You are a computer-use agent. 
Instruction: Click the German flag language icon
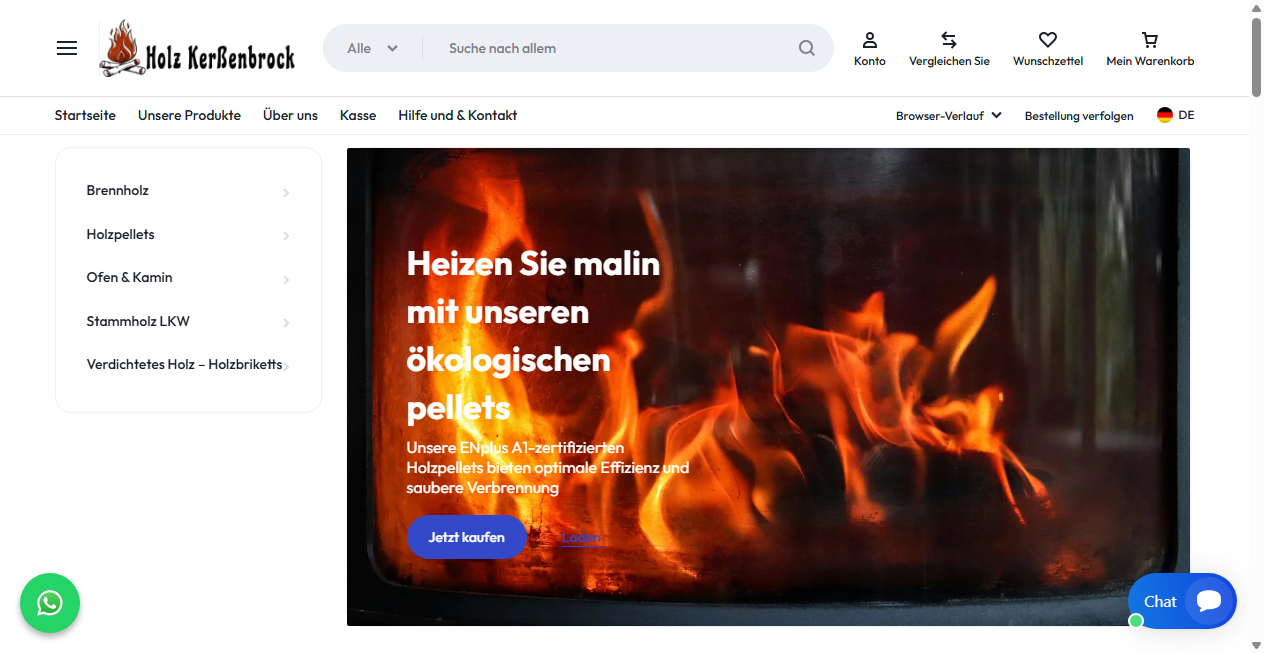pyautogui.click(x=1164, y=114)
